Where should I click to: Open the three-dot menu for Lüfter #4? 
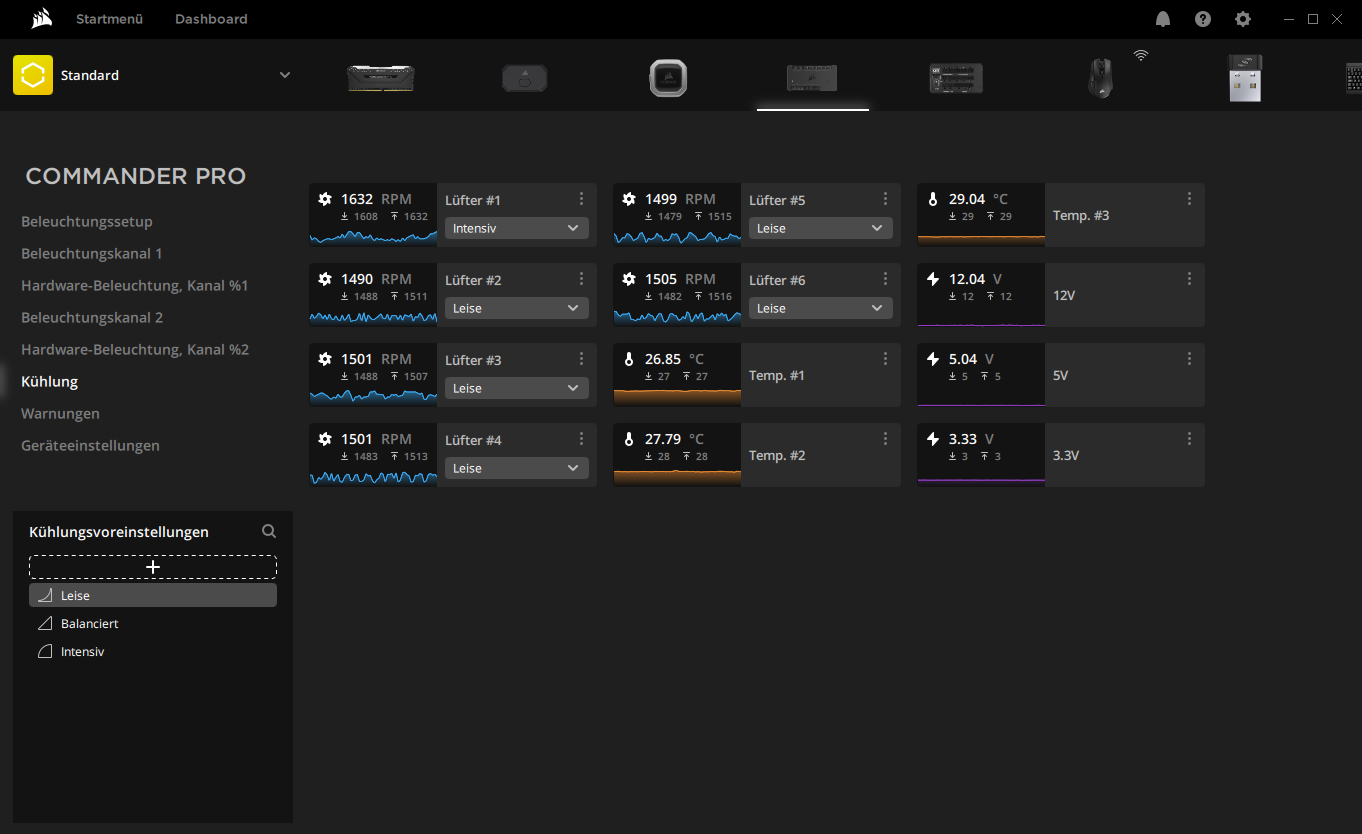[581, 439]
